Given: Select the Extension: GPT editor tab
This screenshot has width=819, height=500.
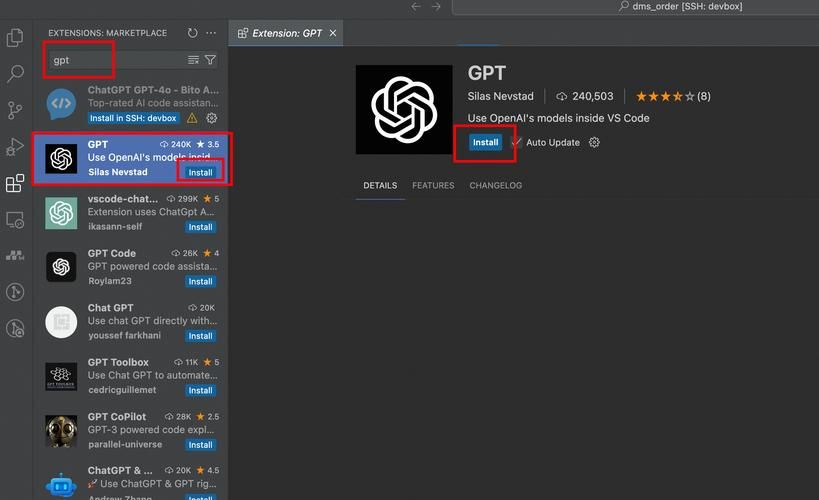Looking at the screenshot, I should [286, 33].
